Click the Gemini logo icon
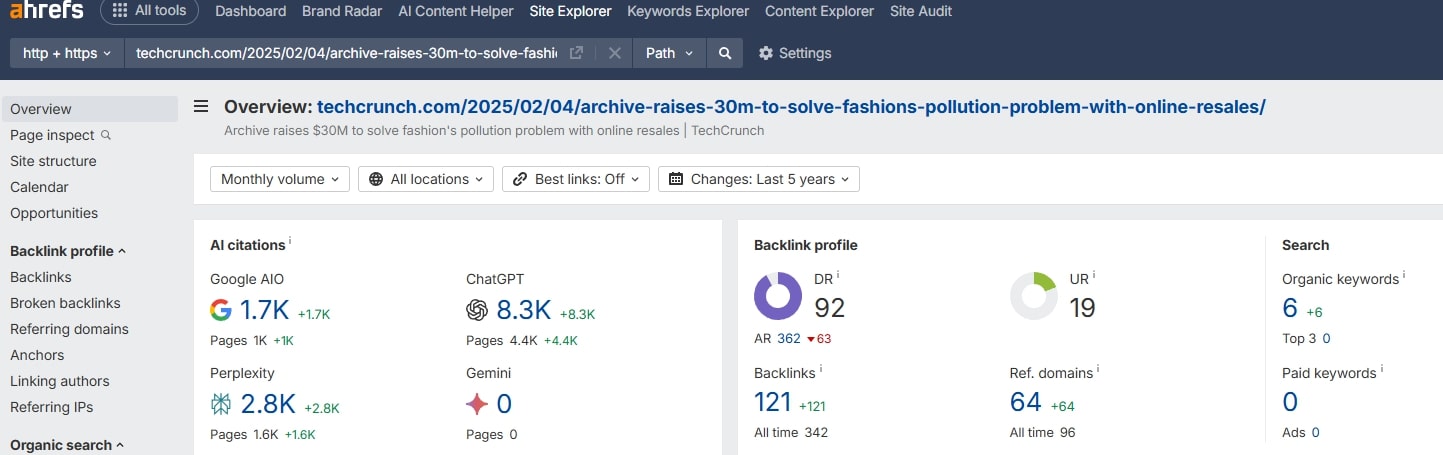 [477, 404]
